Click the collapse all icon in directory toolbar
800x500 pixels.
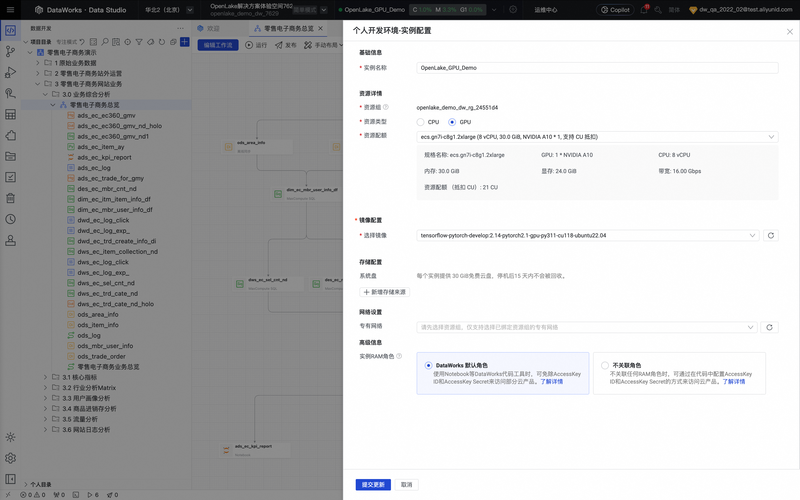[x=173, y=42]
